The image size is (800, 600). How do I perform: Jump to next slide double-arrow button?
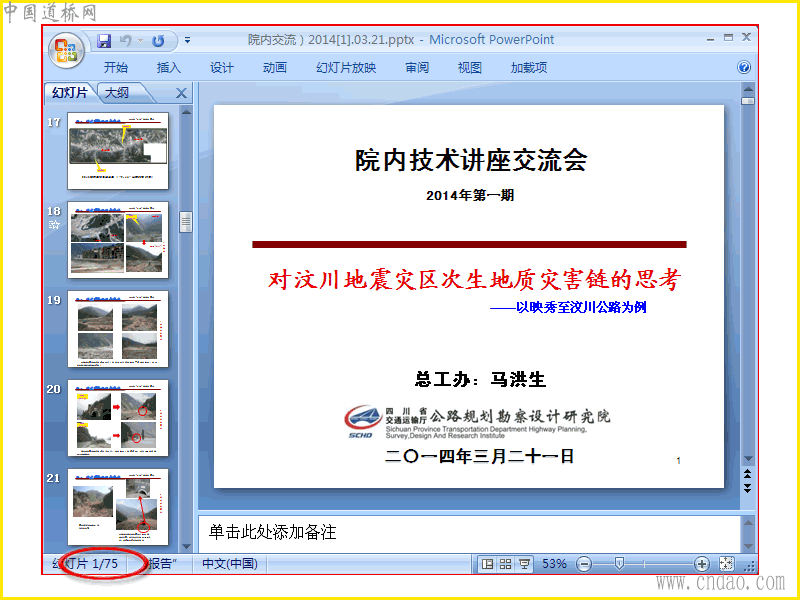pyautogui.click(x=747, y=488)
